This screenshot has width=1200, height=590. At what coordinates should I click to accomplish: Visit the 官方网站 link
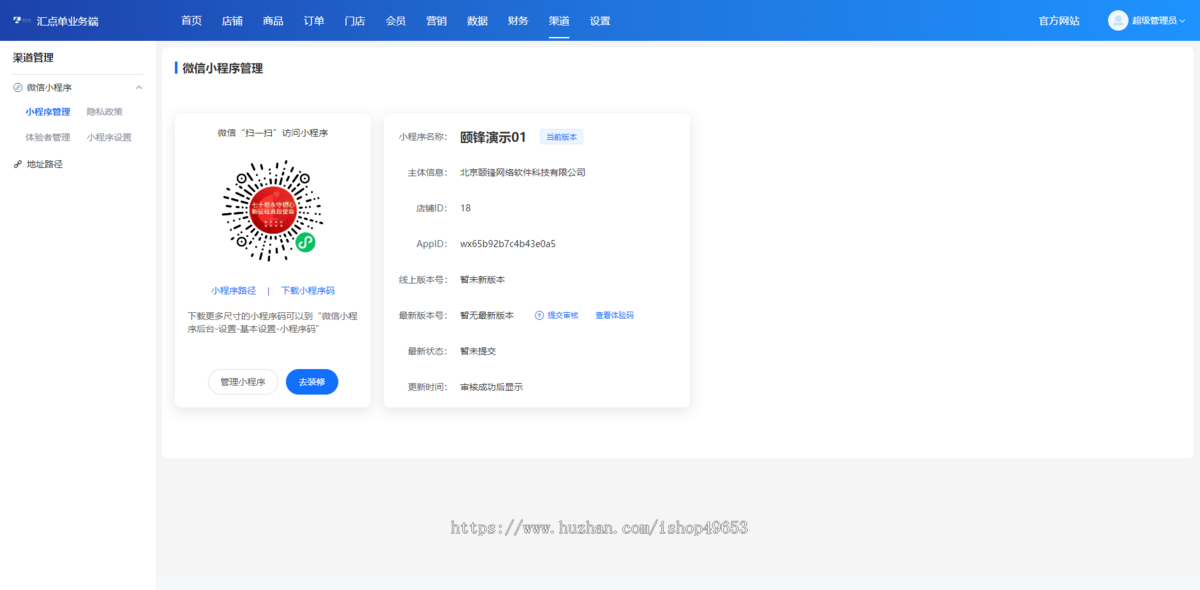[1059, 20]
